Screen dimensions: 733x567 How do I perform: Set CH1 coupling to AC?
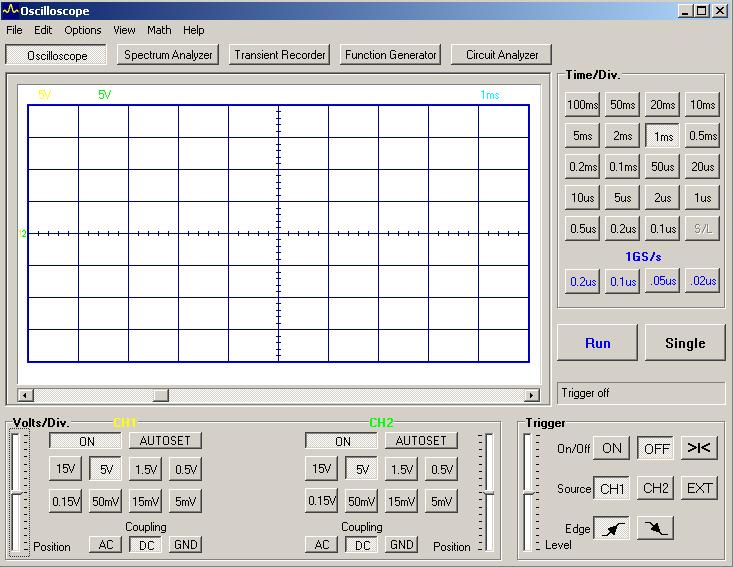(106, 545)
